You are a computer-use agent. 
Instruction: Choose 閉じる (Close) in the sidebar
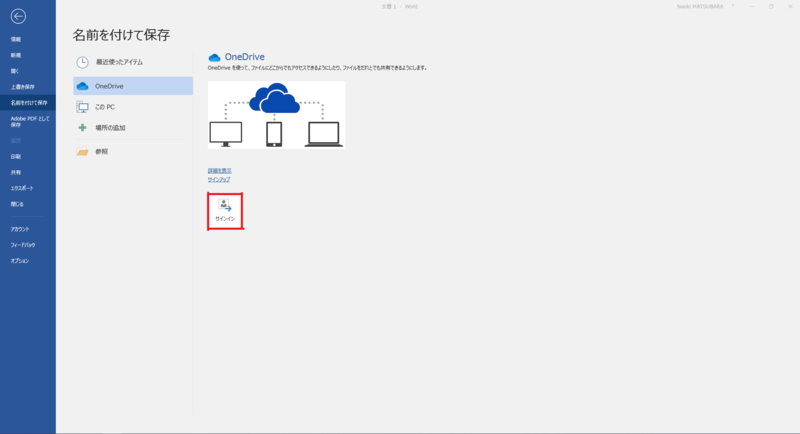(17, 204)
